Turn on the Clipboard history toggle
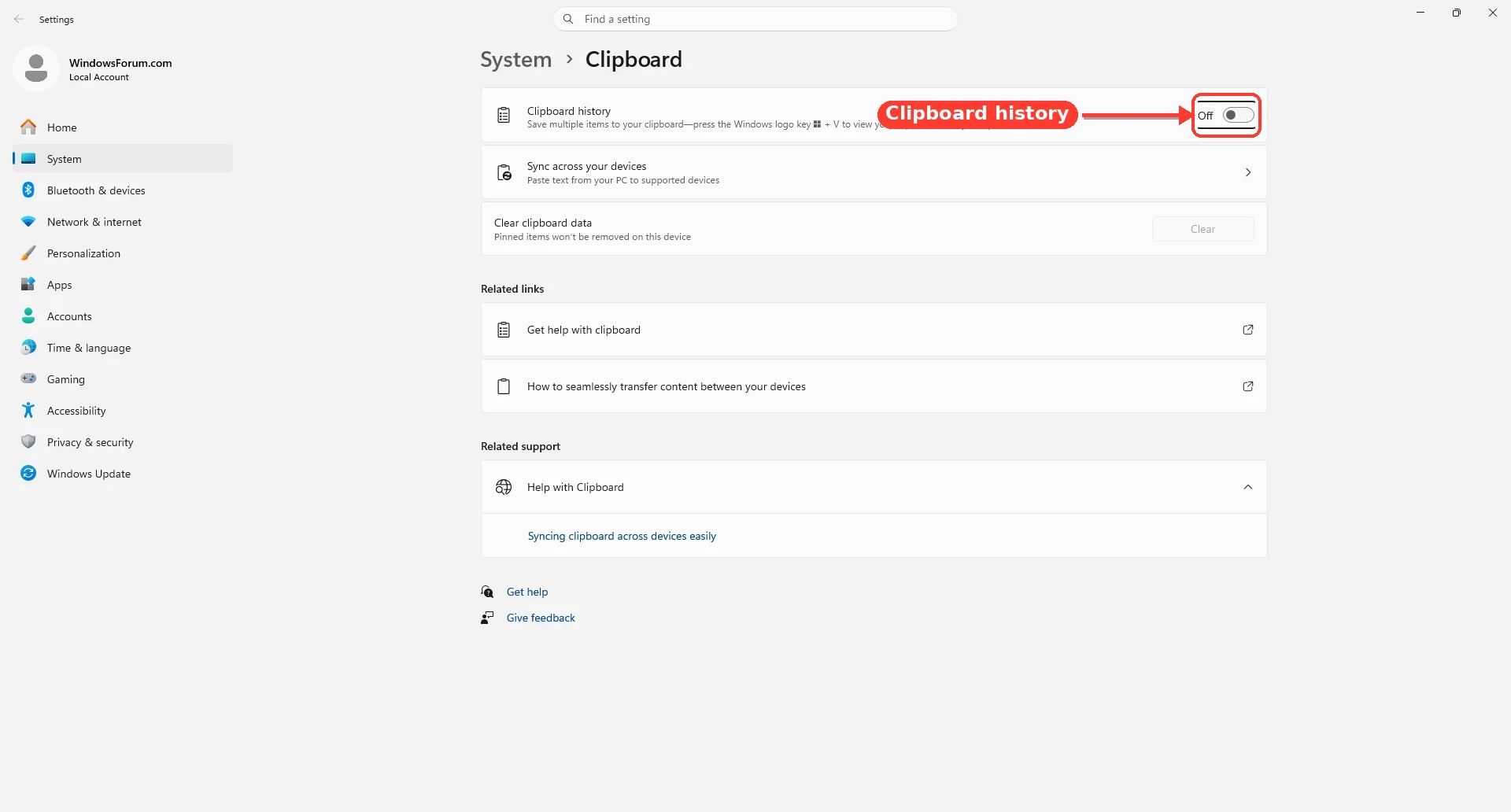The height and width of the screenshot is (812, 1511). click(x=1238, y=115)
